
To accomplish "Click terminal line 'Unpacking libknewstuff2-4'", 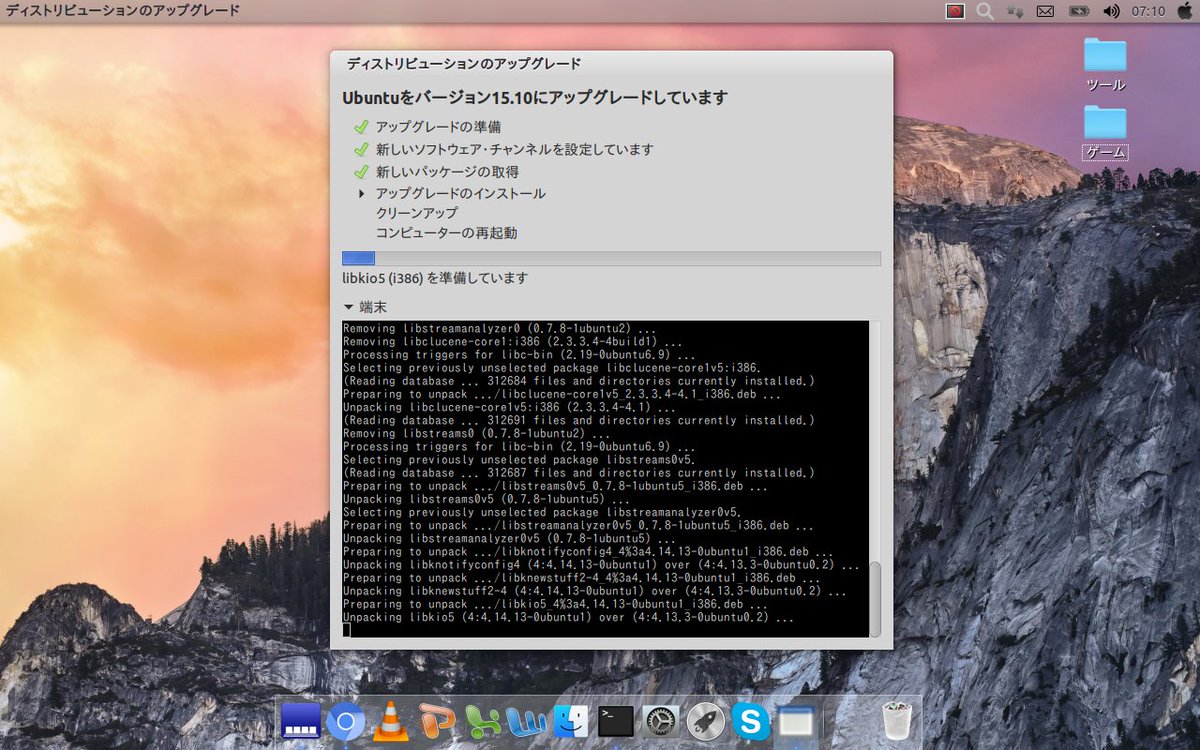I will tap(594, 591).
